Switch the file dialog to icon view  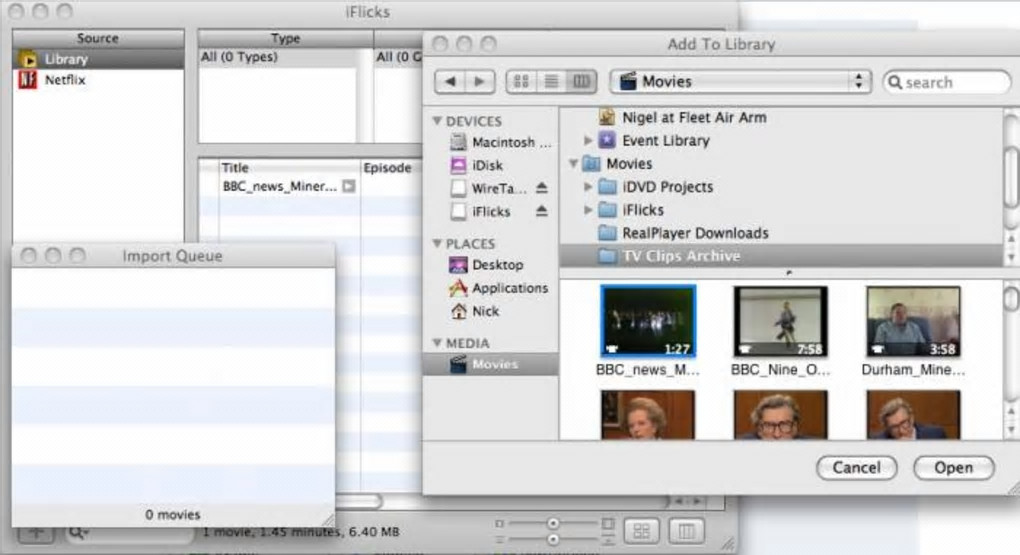point(521,81)
